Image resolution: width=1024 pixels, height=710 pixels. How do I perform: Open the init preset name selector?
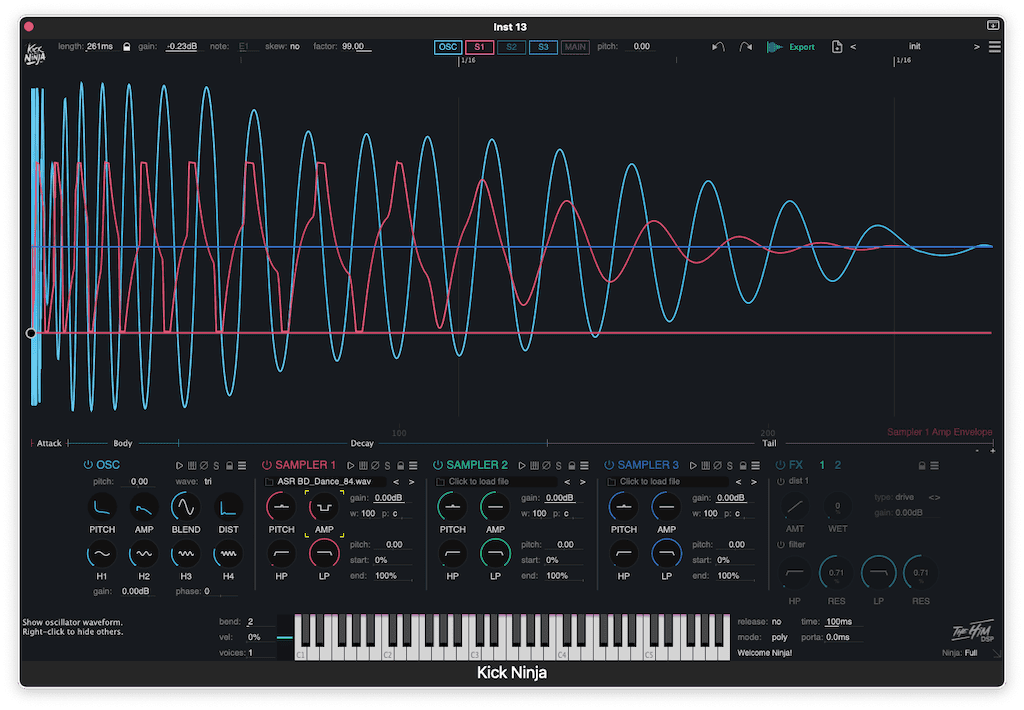(x=914, y=46)
